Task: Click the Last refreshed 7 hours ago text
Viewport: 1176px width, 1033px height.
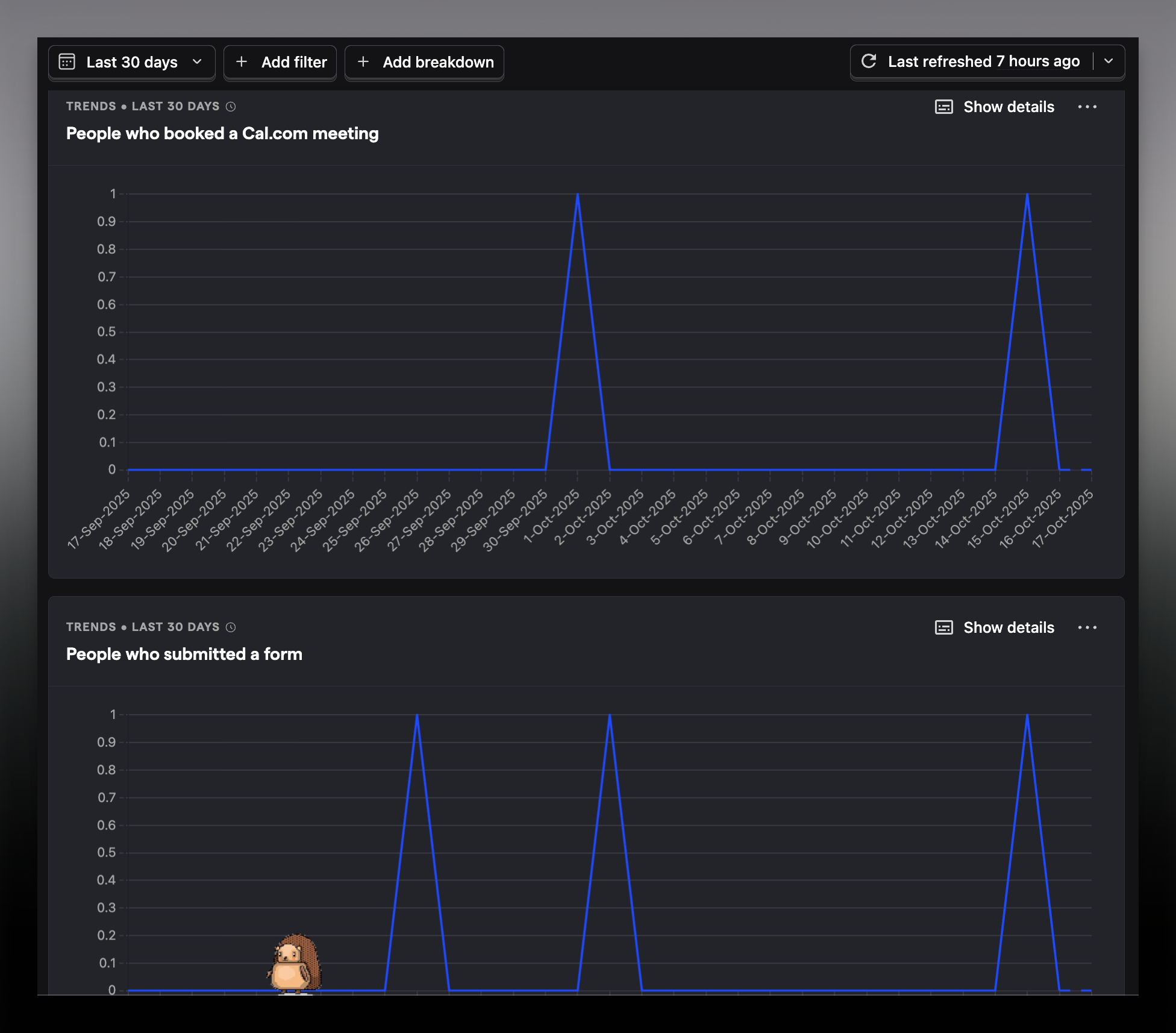Action: [983, 61]
